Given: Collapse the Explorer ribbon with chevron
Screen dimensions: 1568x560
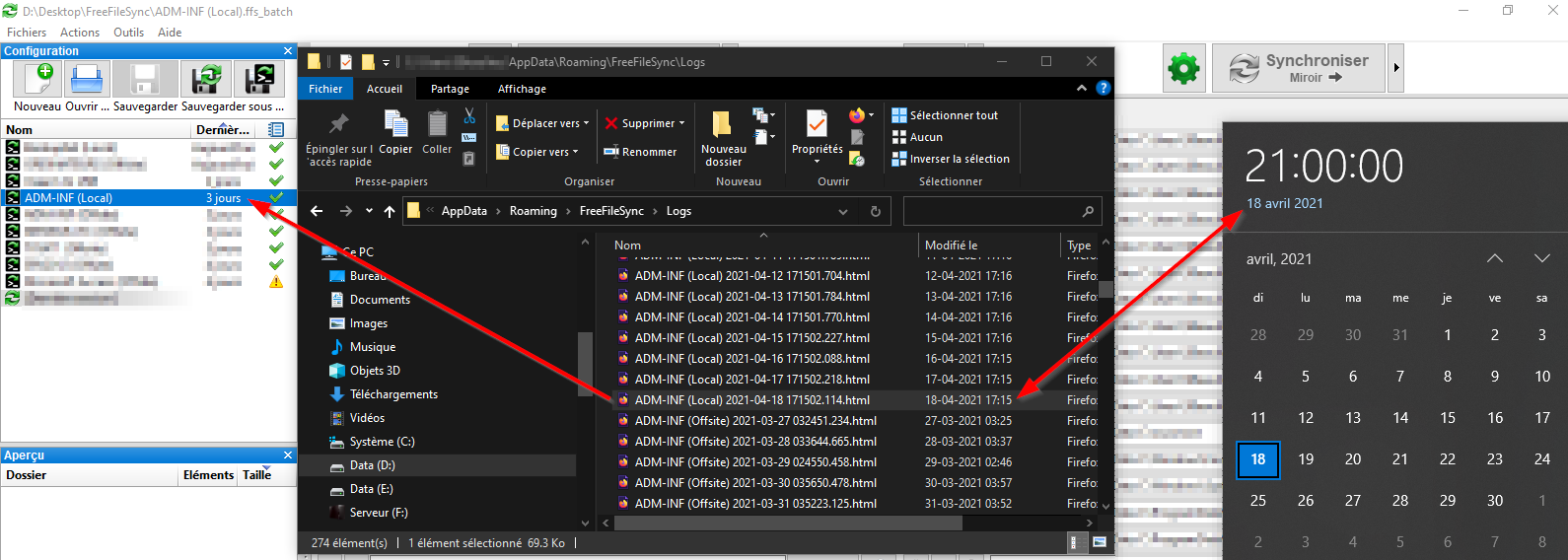Looking at the screenshot, I should [1082, 88].
